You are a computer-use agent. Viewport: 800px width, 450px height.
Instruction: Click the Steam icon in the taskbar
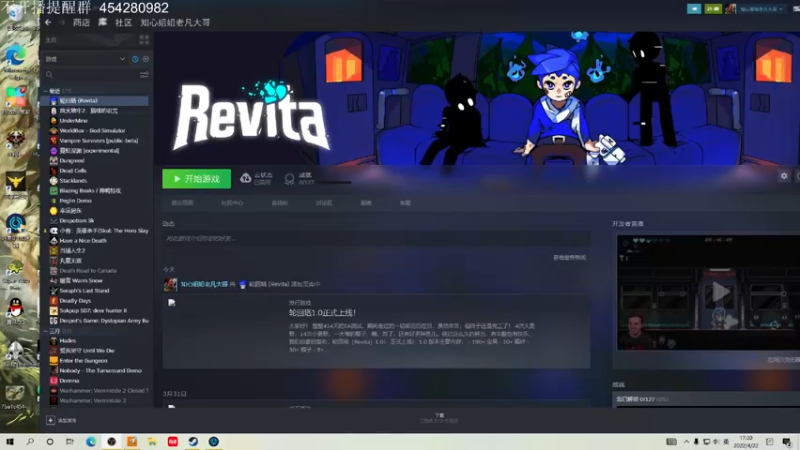click(x=193, y=441)
